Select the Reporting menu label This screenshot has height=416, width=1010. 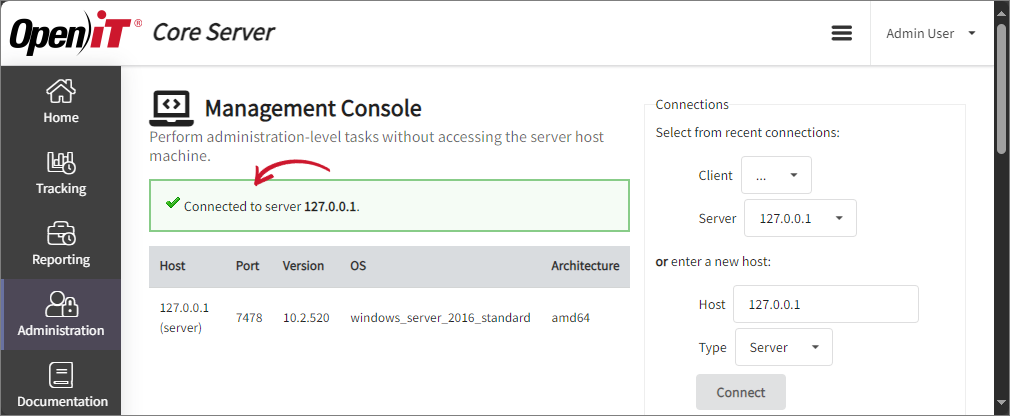pyautogui.click(x=61, y=260)
